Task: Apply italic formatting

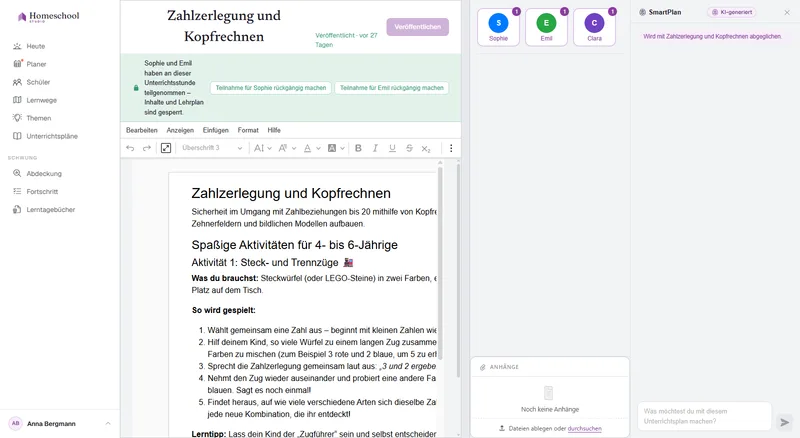Action: click(x=375, y=148)
